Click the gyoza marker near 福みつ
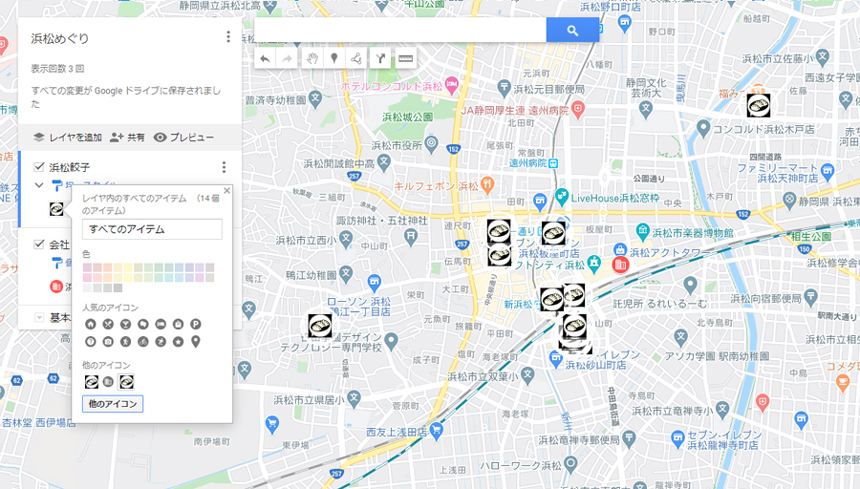 point(759,105)
